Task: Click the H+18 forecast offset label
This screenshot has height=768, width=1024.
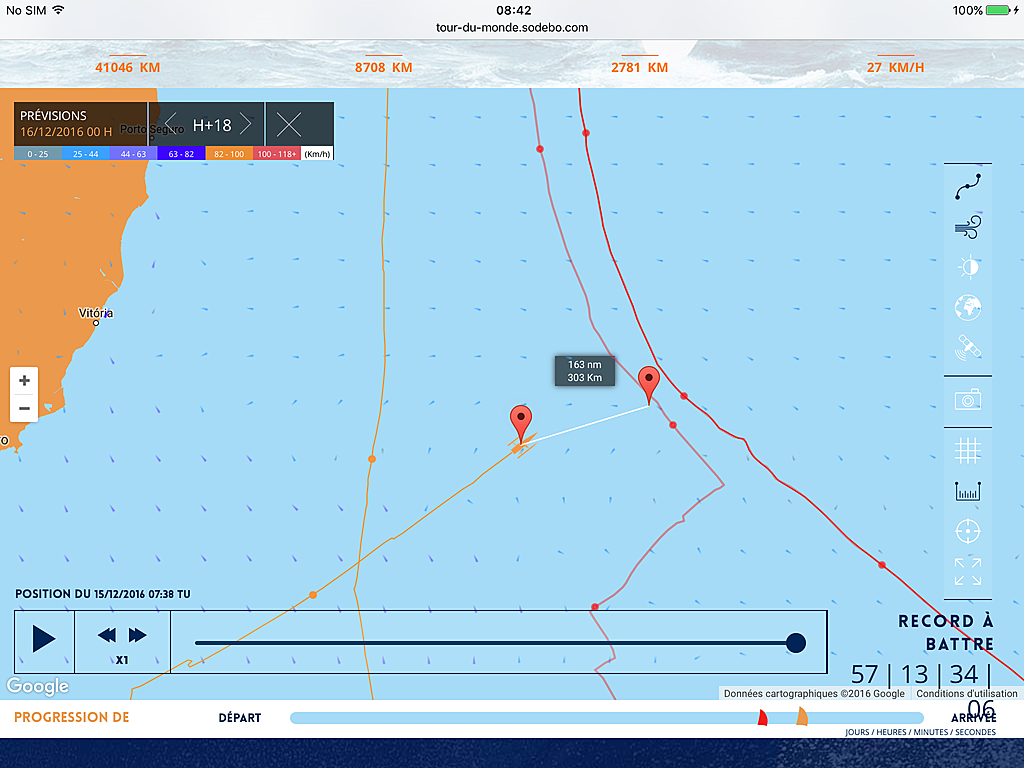Action: (212, 125)
